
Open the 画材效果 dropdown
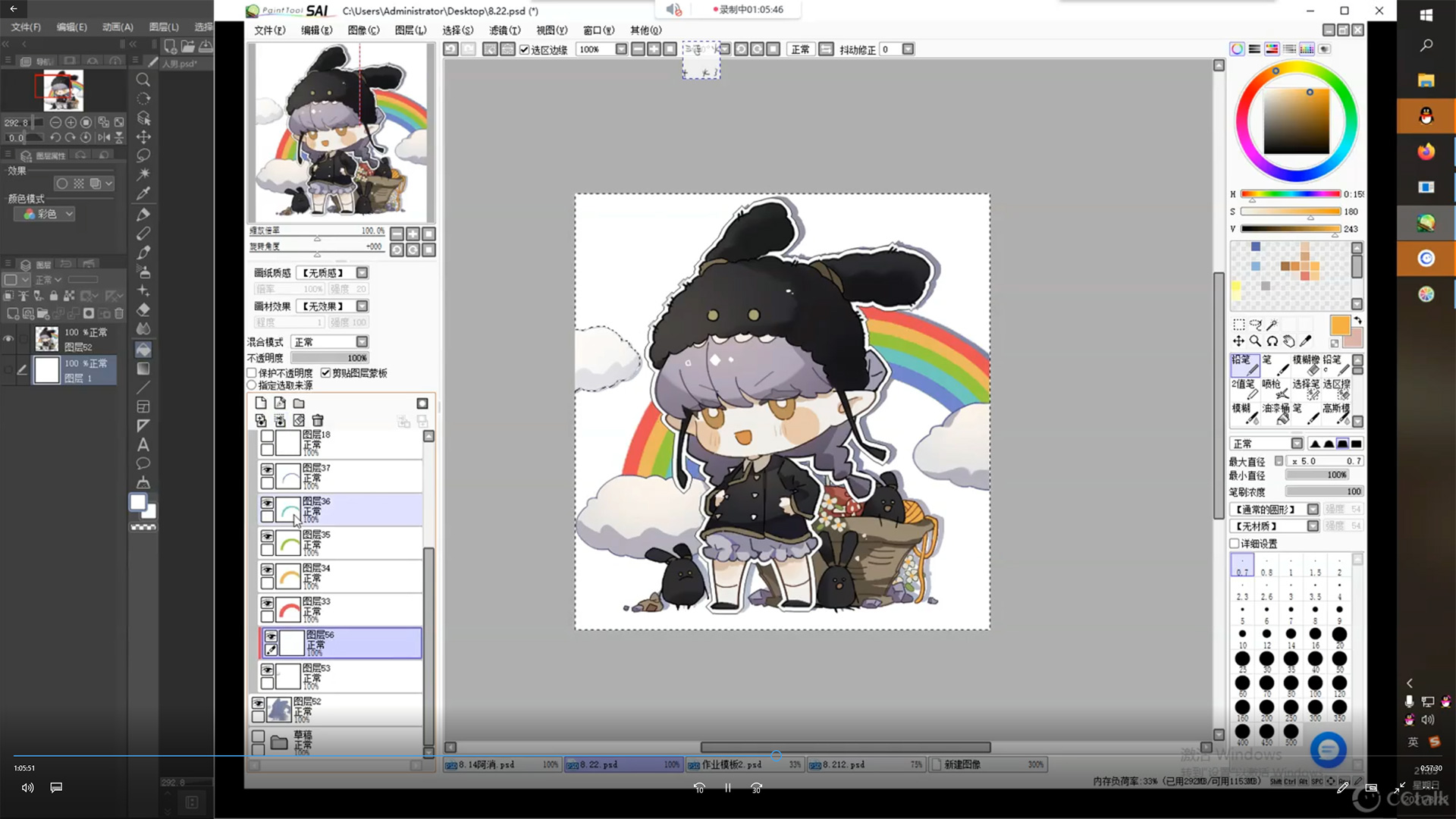pyautogui.click(x=362, y=306)
